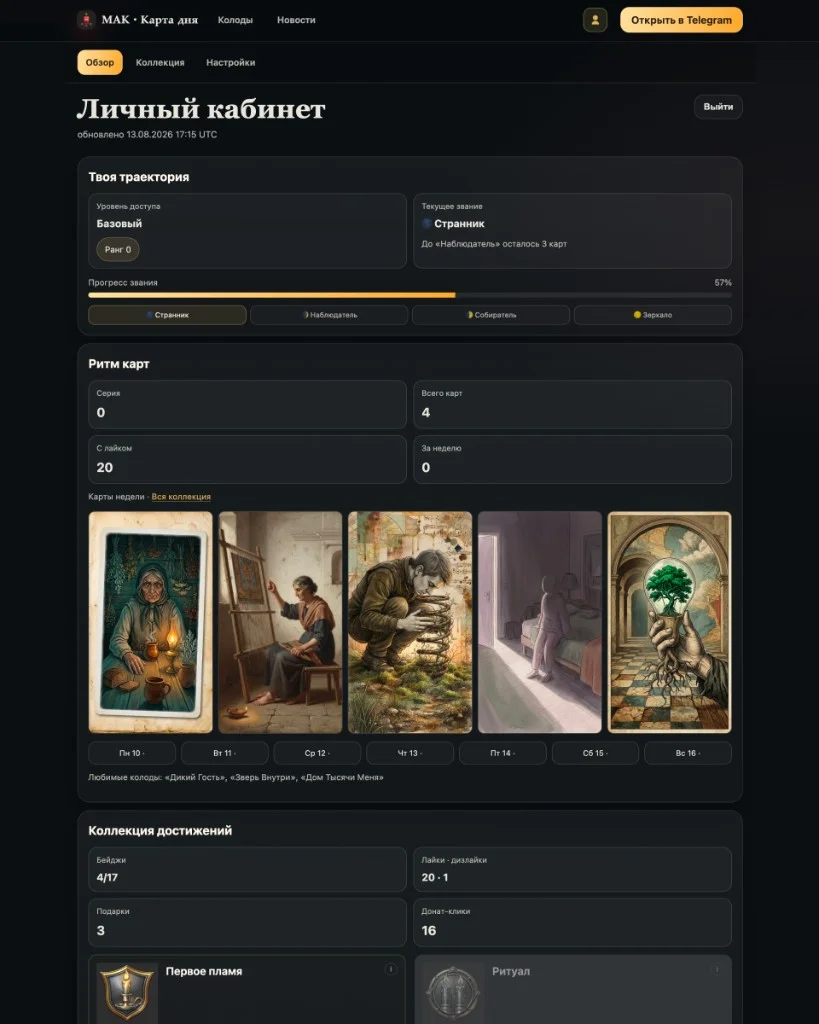Open the Настройки tab
Viewport: 819px width, 1024px height.
click(231, 63)
